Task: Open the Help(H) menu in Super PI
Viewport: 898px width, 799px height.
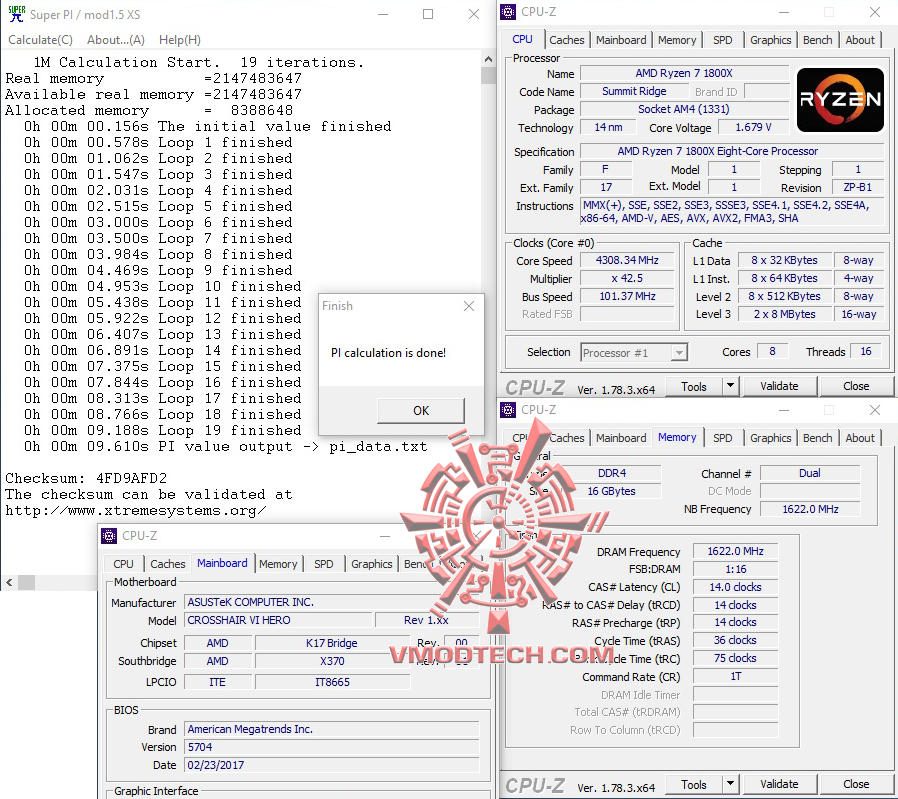Action: [179, 39]
